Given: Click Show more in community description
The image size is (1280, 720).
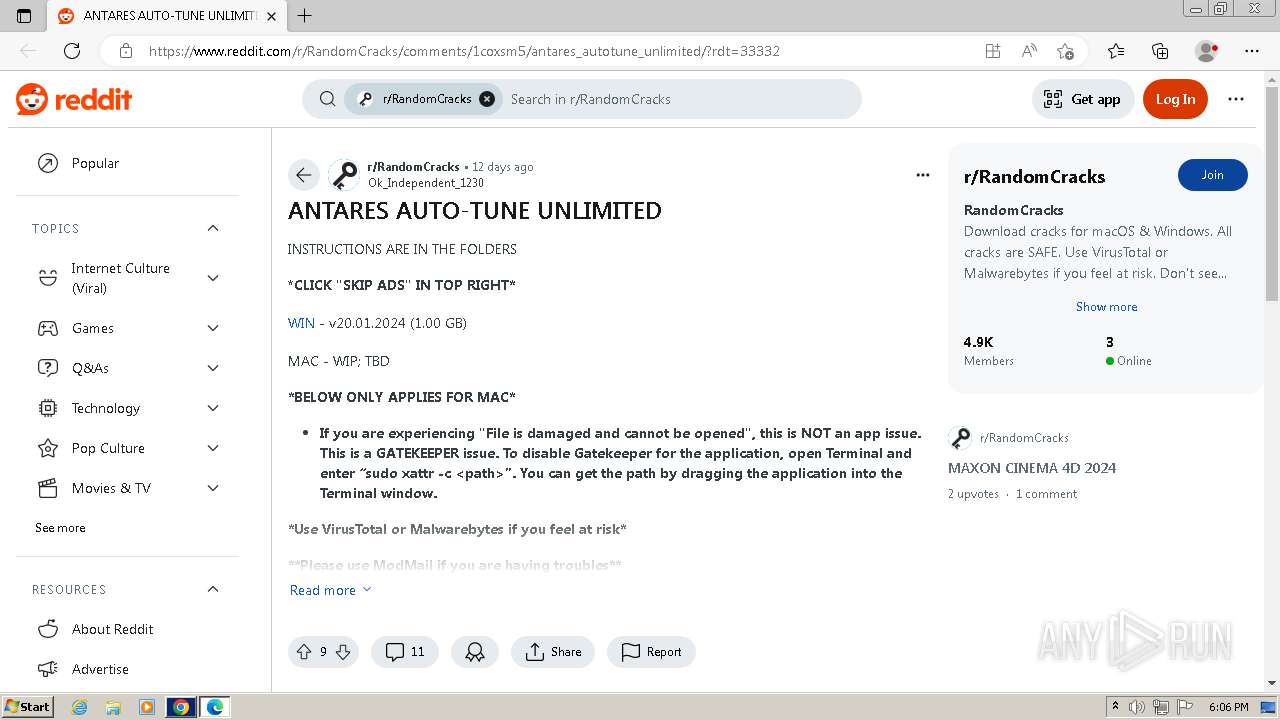Looking at the screenshot, I should pos(1106,307).
